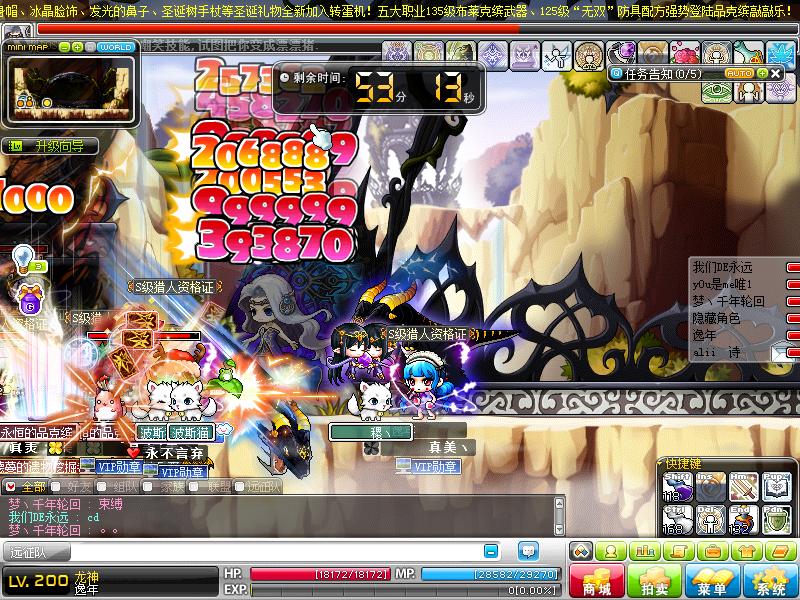
Task: Click the Shift quickslot potion
Action: 678,487
